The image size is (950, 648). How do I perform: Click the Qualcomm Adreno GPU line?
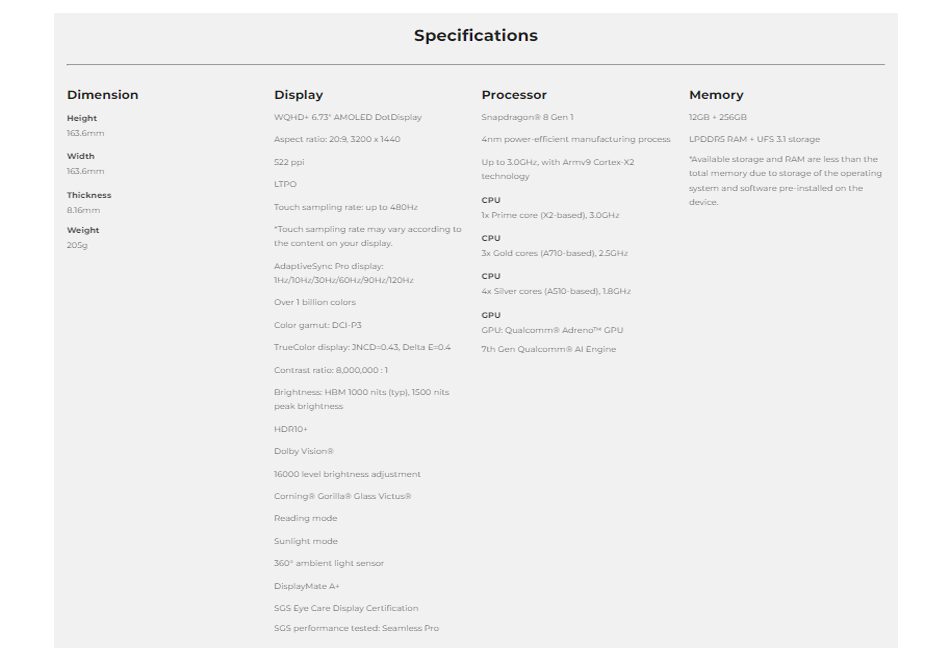(552, 330)
